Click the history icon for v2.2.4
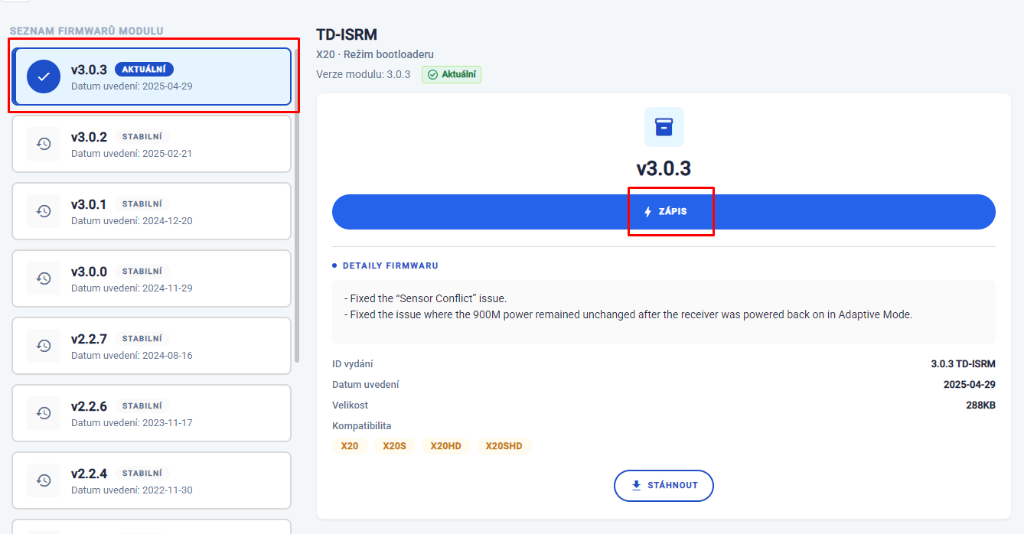Viewport: 1024px width, 534px height. coord(44,480)
